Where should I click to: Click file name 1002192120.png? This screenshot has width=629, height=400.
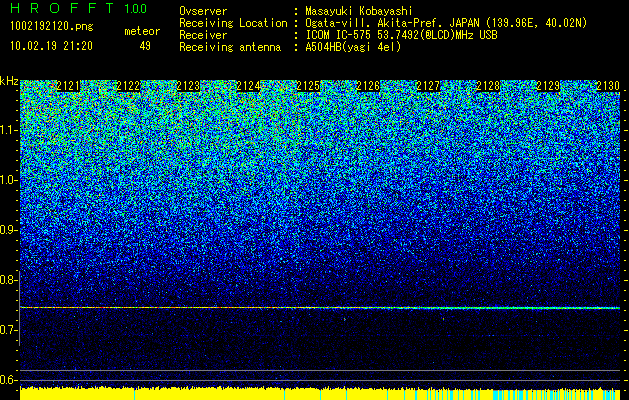pyautogui.click(x=52, y=27)
